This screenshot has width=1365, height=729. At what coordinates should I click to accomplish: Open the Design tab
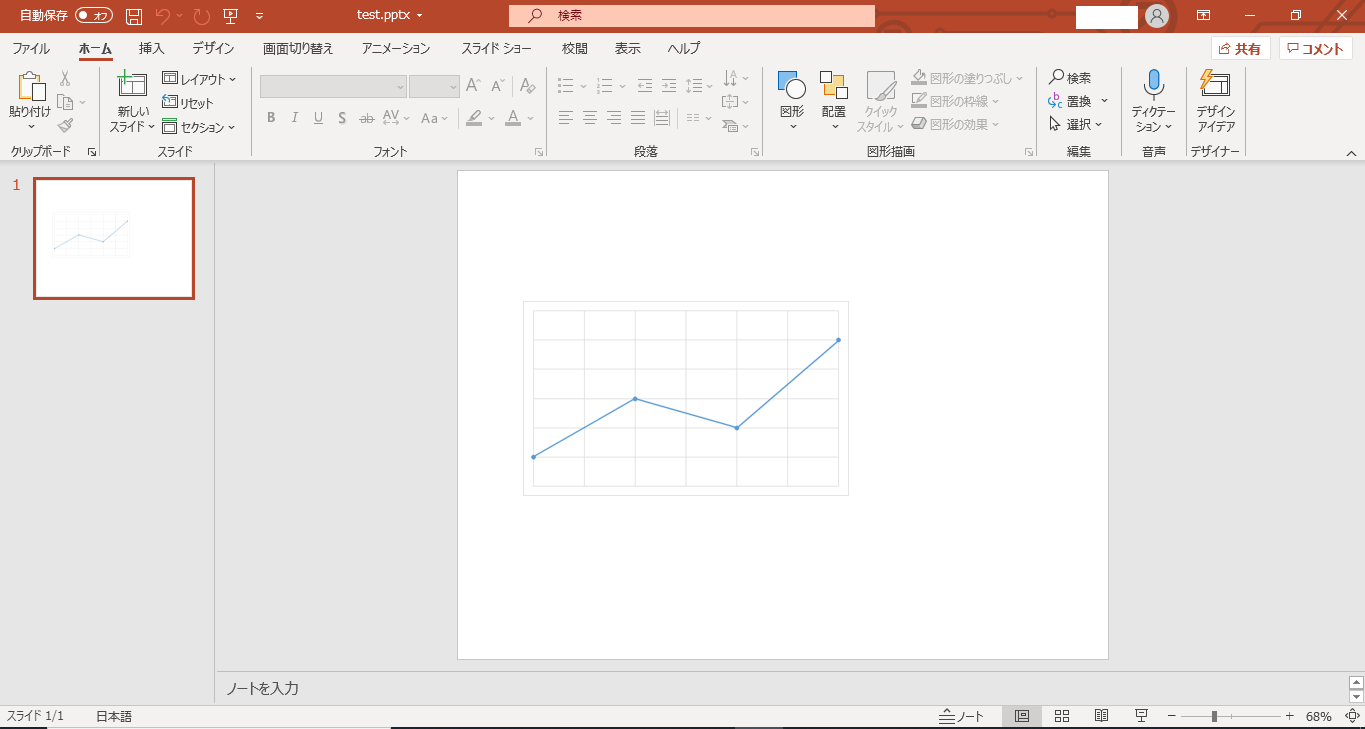point(213,48)
